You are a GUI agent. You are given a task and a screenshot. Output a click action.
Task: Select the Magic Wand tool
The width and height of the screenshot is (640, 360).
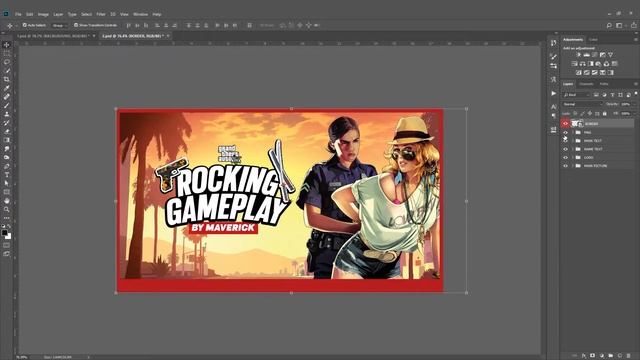(x=7, y=71)
